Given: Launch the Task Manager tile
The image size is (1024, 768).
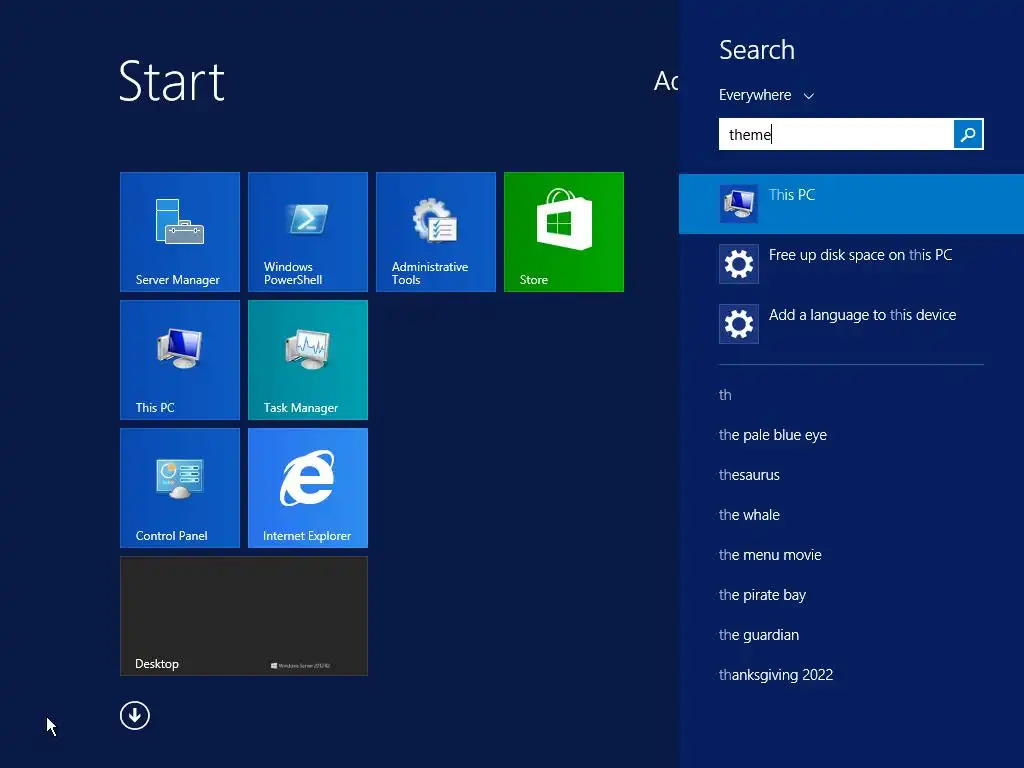Looking at the screenshot, I should 308,360.
